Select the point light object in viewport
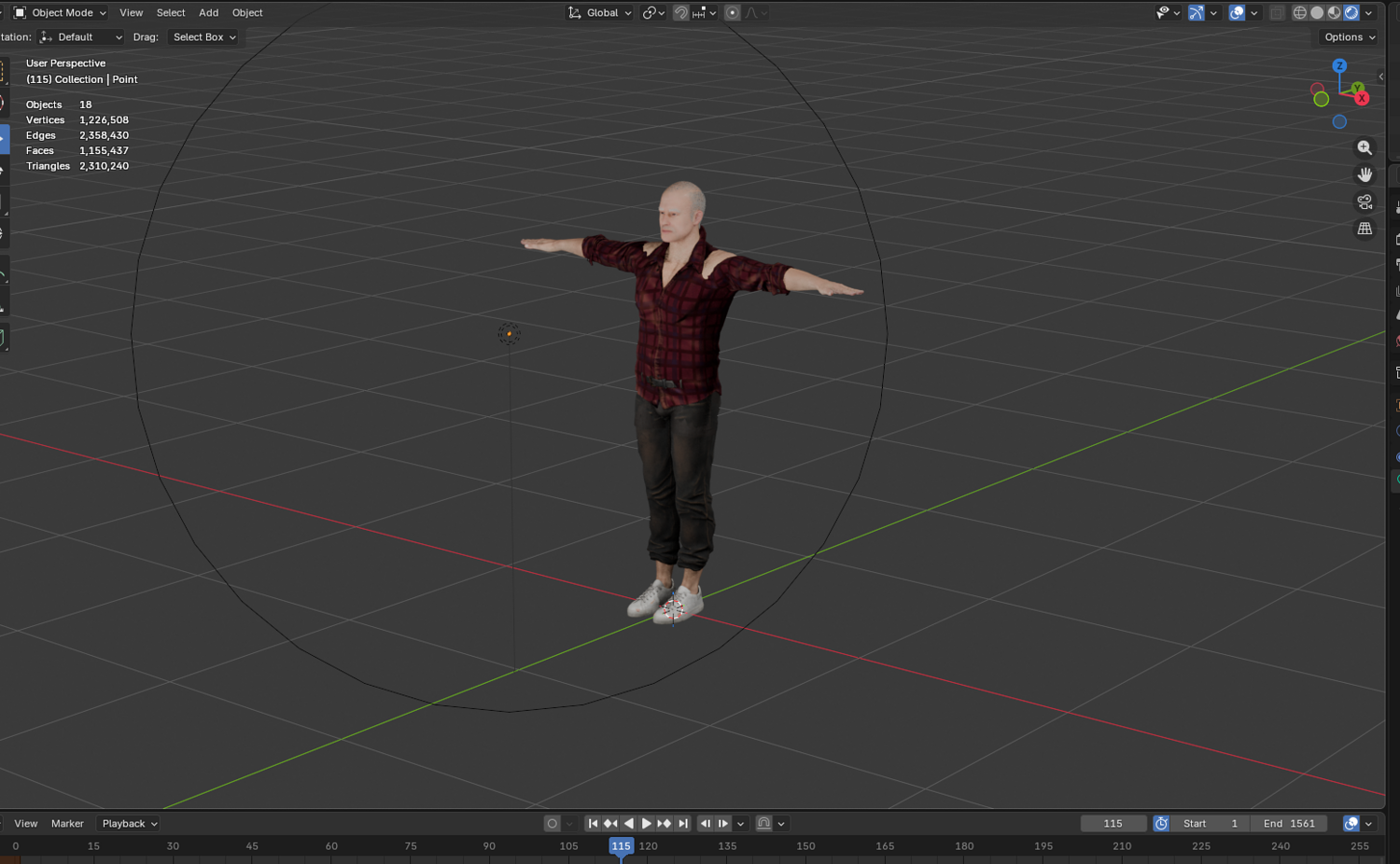The image size is (1400, 864). tap(509, 334)
